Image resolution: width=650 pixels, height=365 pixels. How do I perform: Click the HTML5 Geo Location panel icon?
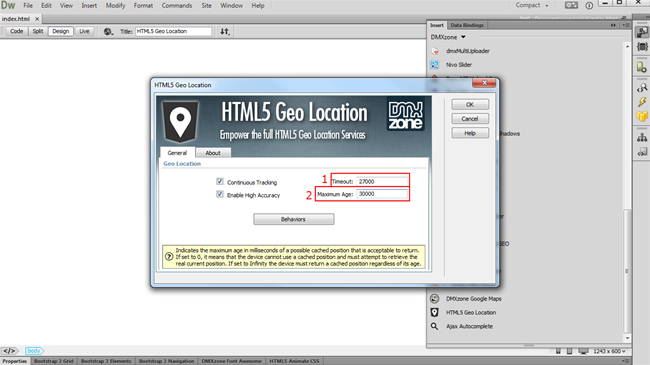(434, 312)
